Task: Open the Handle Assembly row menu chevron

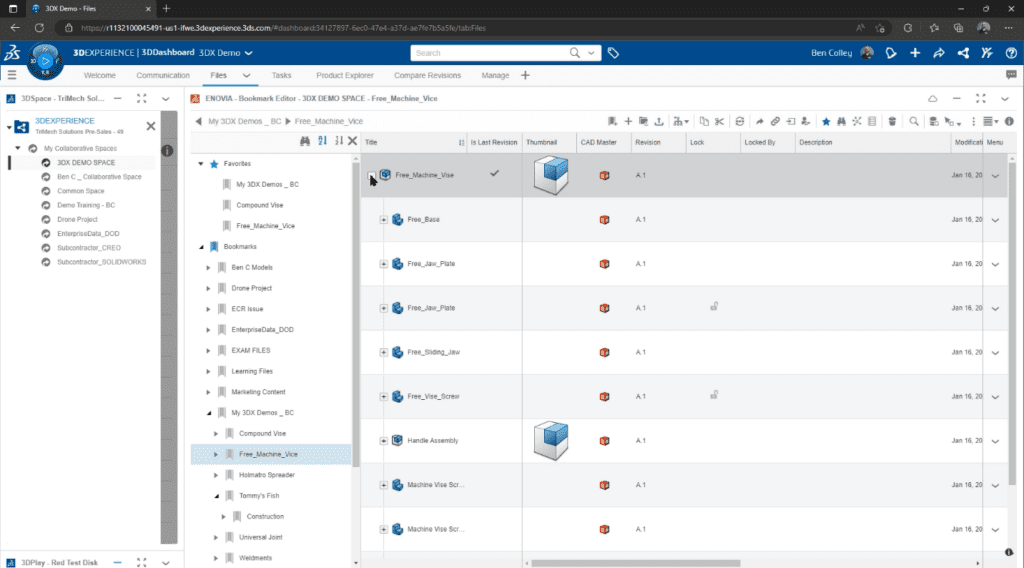Action: click(995, 441)
